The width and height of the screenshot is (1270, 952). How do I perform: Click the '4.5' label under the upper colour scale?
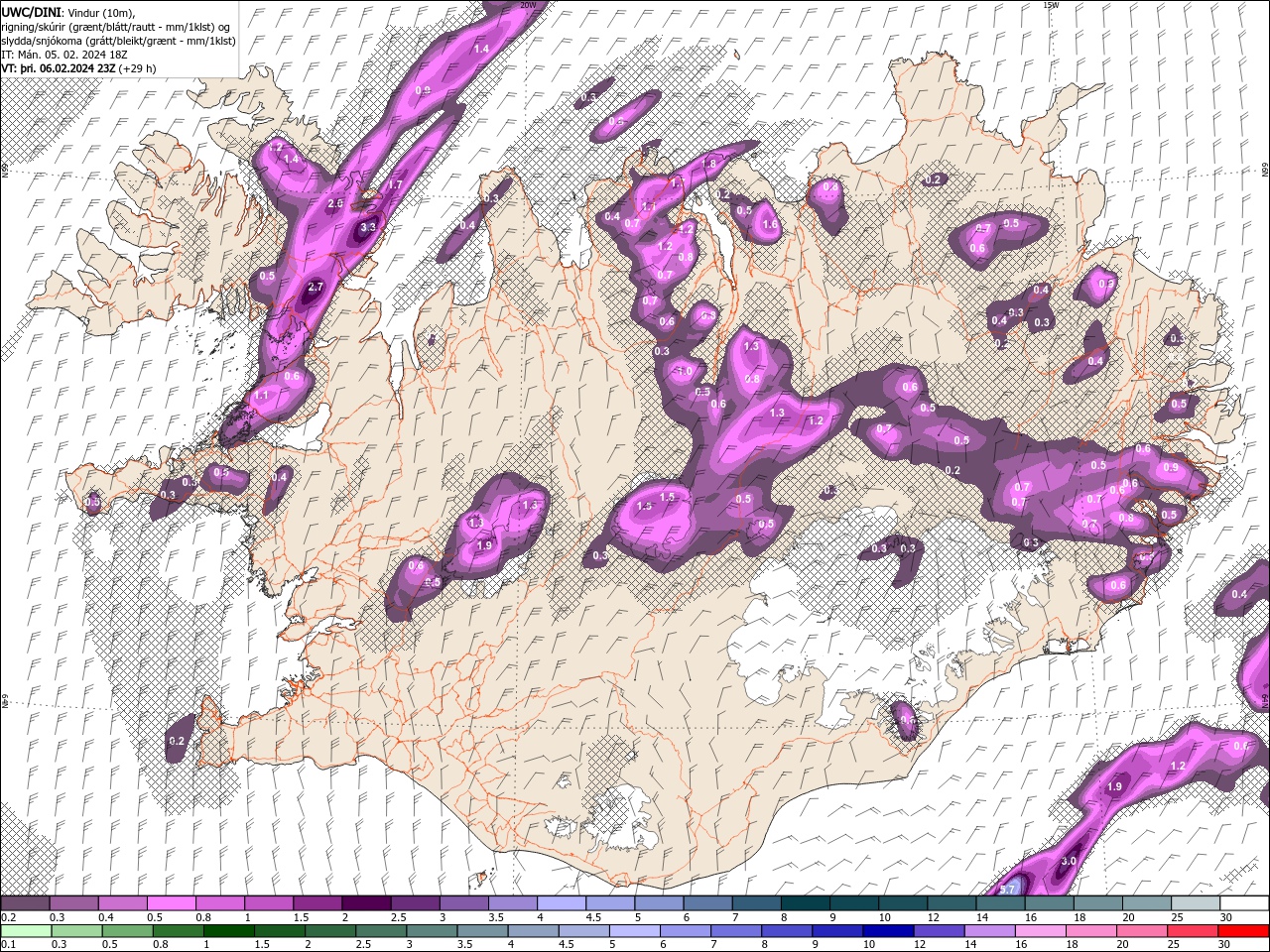coord(591,917)
